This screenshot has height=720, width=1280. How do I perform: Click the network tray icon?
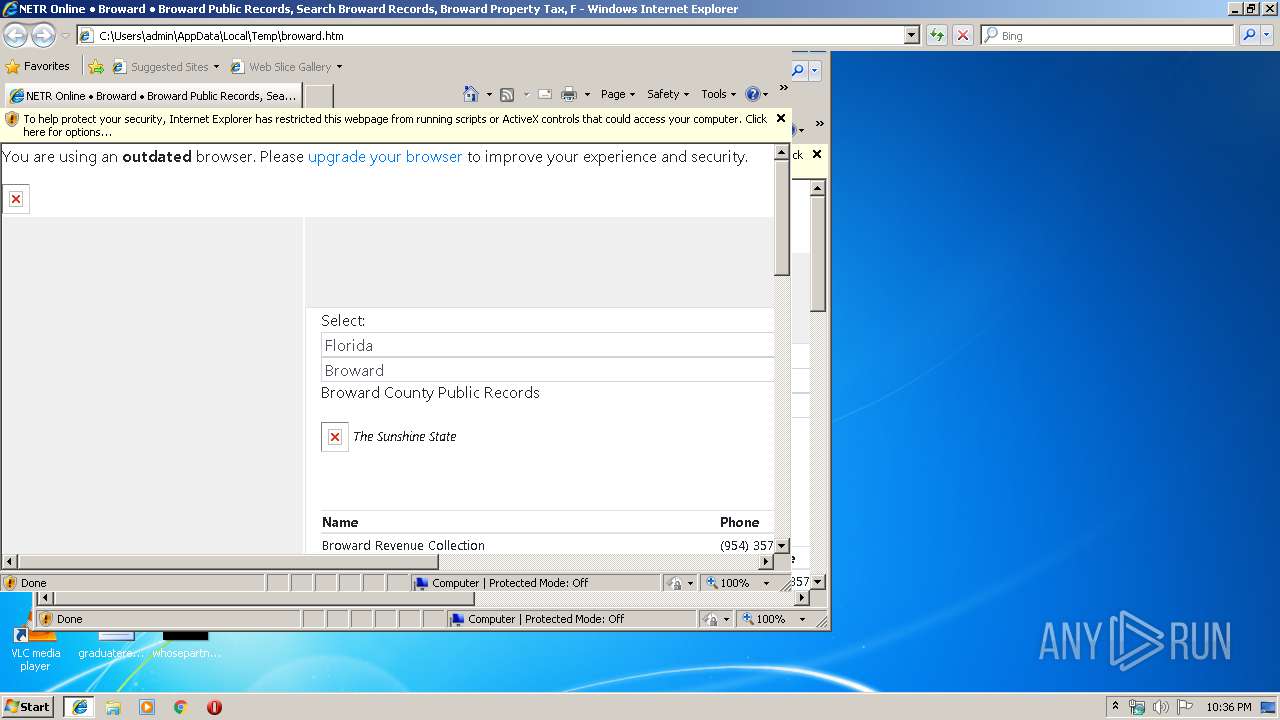click(x=1137, y=707)
